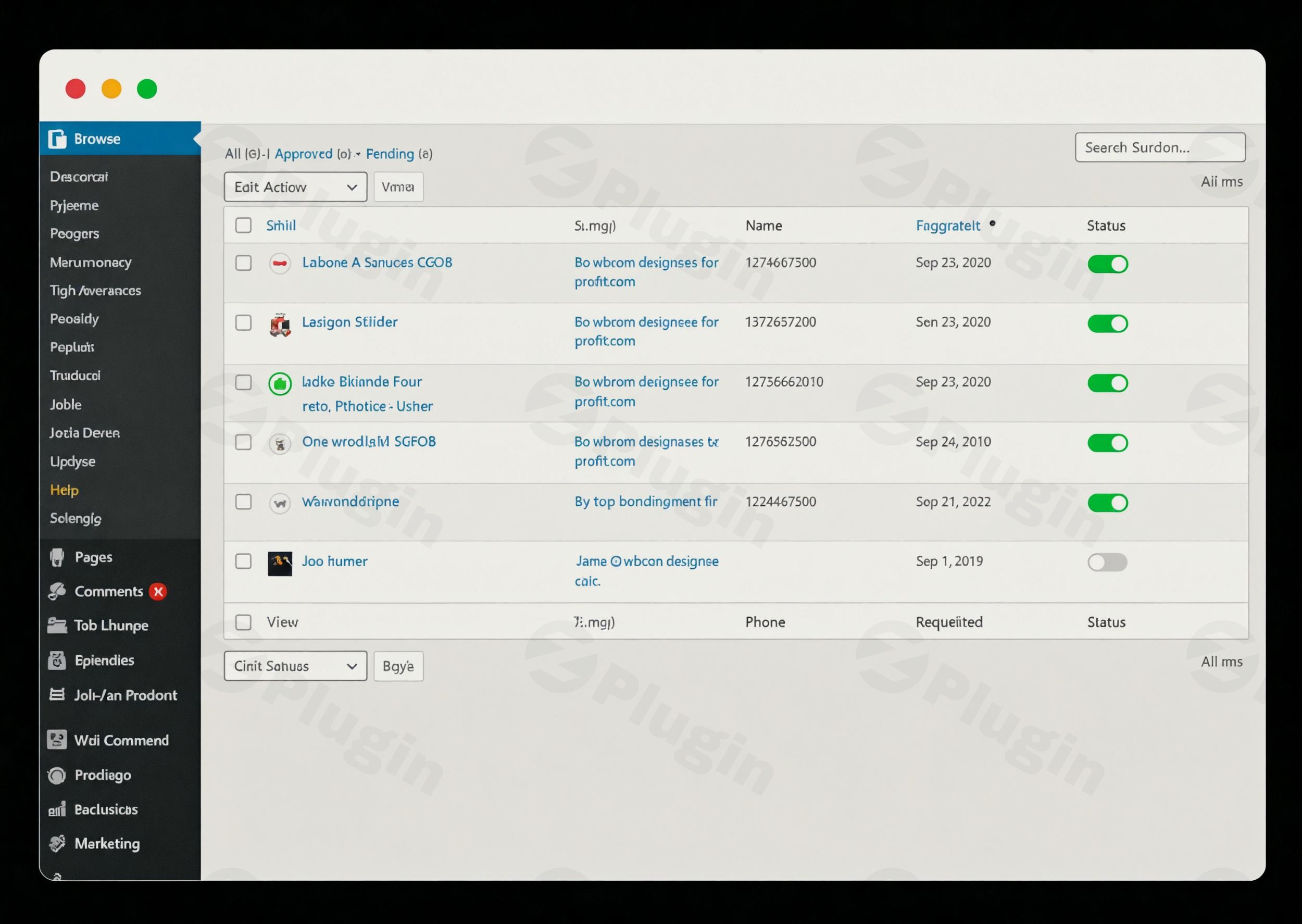Viewport: 1302px width, 924px height.
Task: Click the 1274667500 cell
Action: pos(780,263)
